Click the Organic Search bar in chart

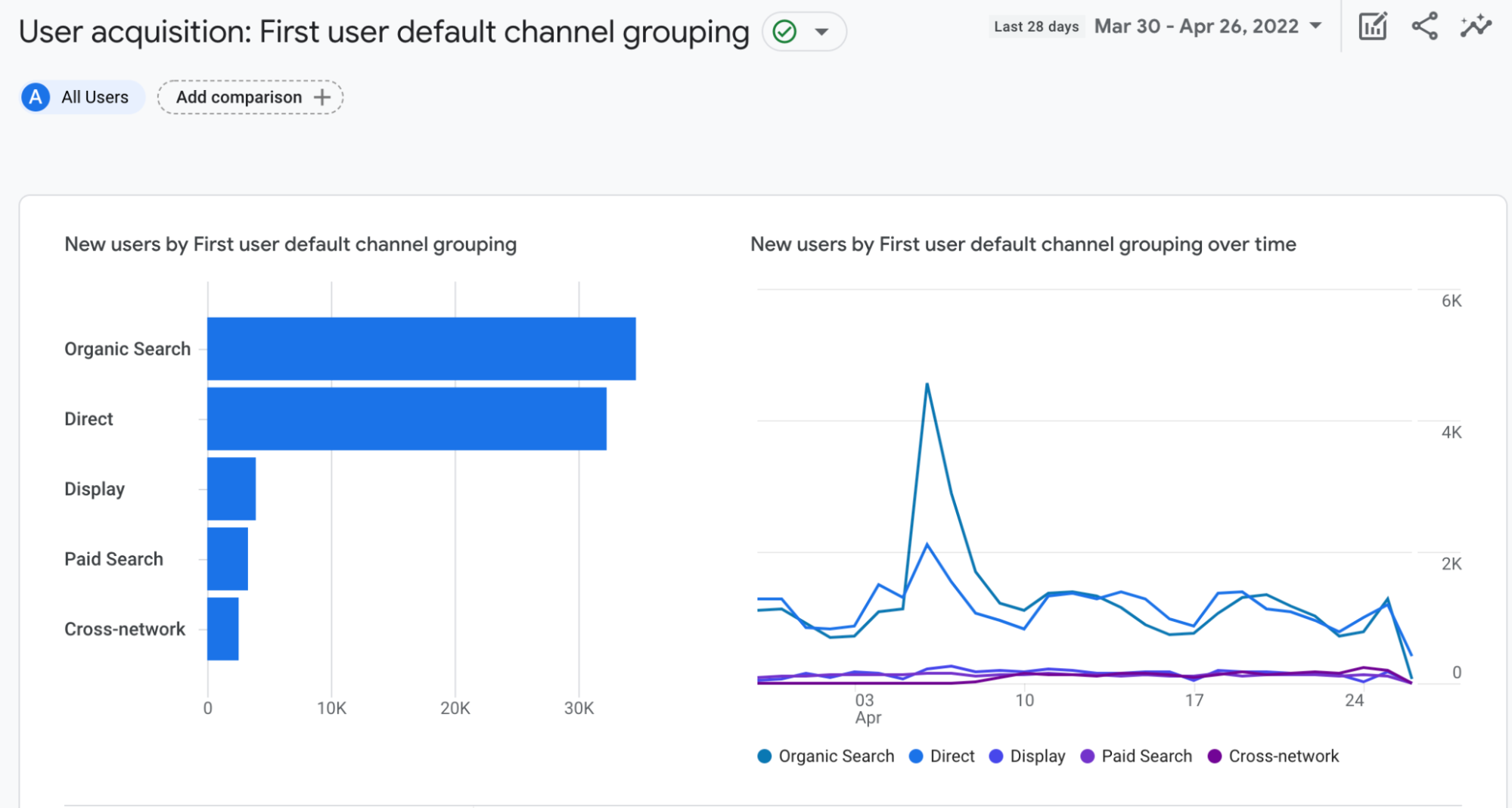(421, 349)
